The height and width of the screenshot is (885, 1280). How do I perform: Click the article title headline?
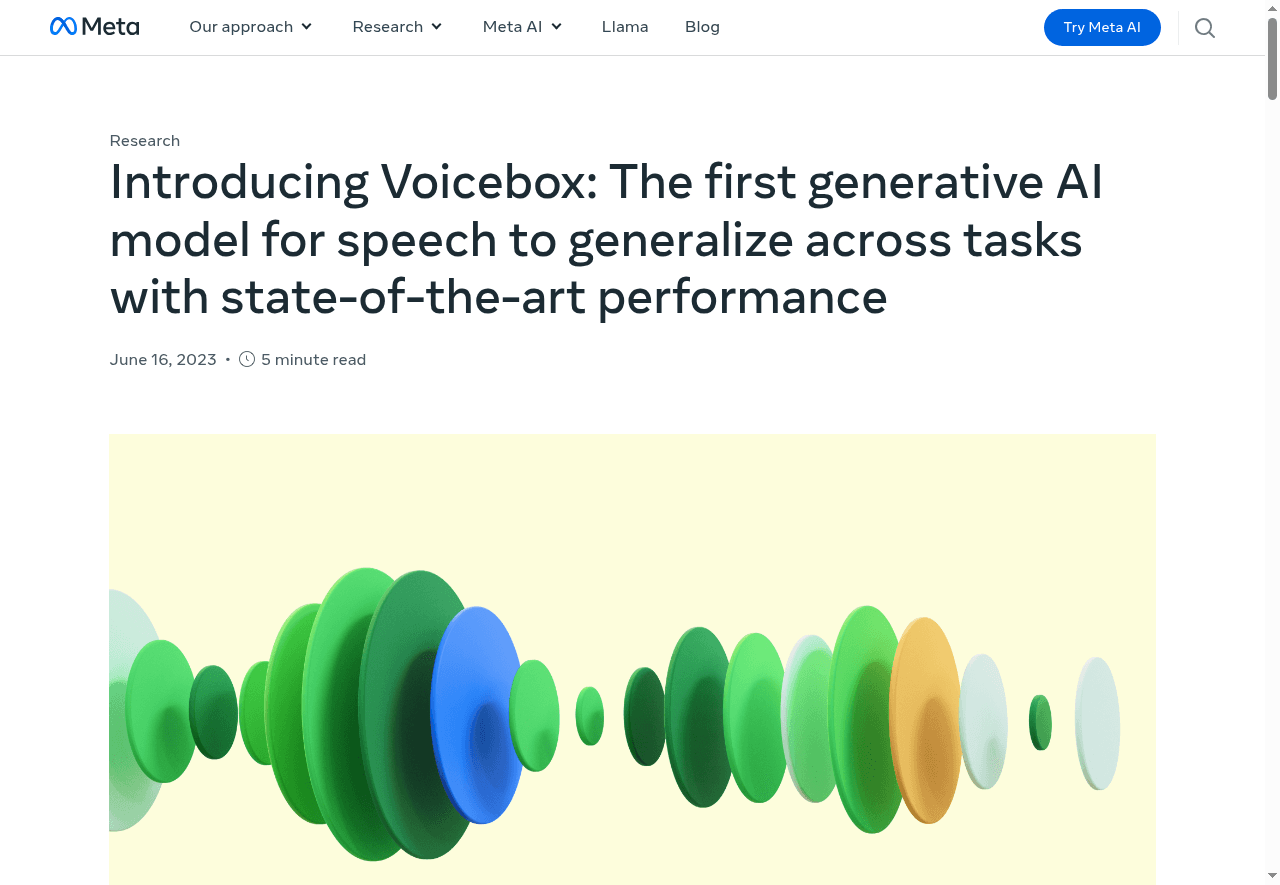(606, 240)
